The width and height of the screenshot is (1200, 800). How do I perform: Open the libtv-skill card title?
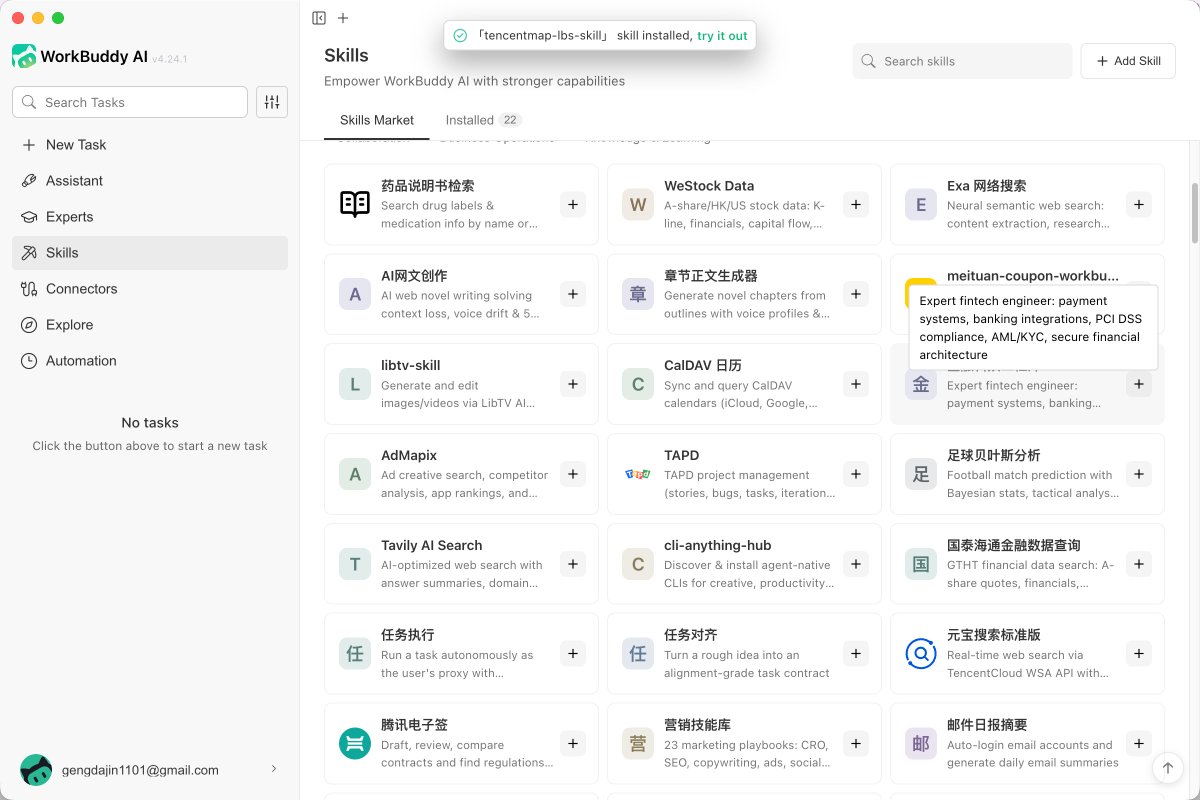pyautogui.click(x=411, y=365)
